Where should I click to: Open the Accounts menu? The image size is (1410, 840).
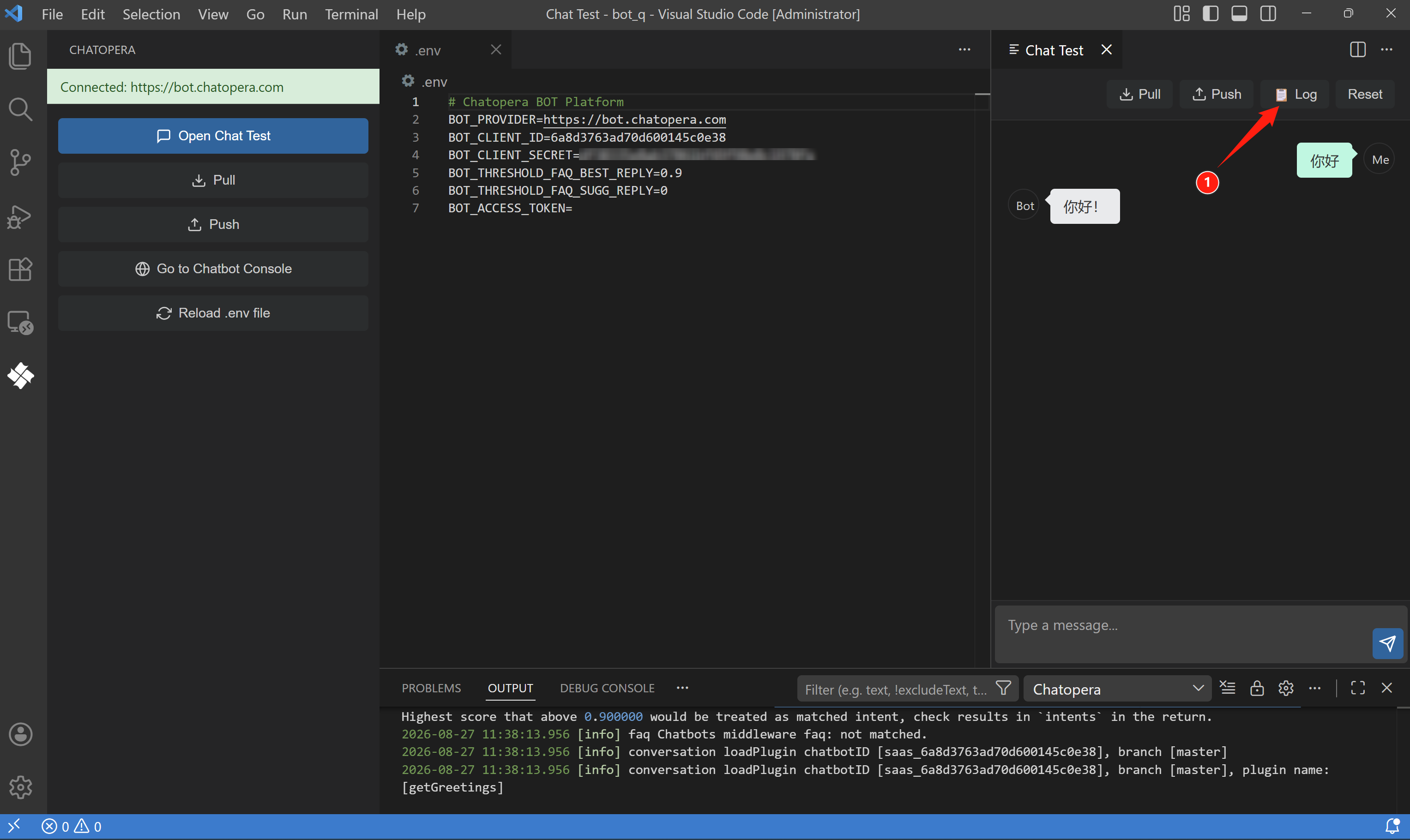point(20,734)
